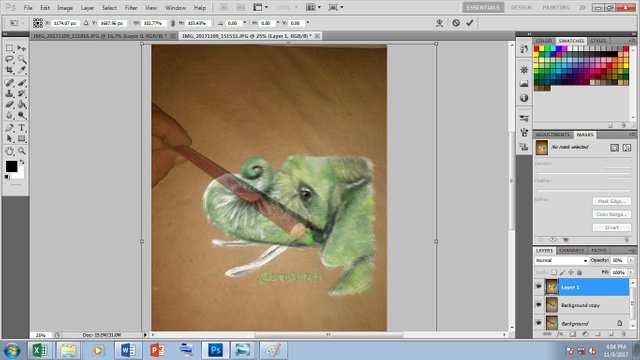The width and height of the screenshot is (640, 360).
Task: Select the Hand tool
Action: (9, 151)
